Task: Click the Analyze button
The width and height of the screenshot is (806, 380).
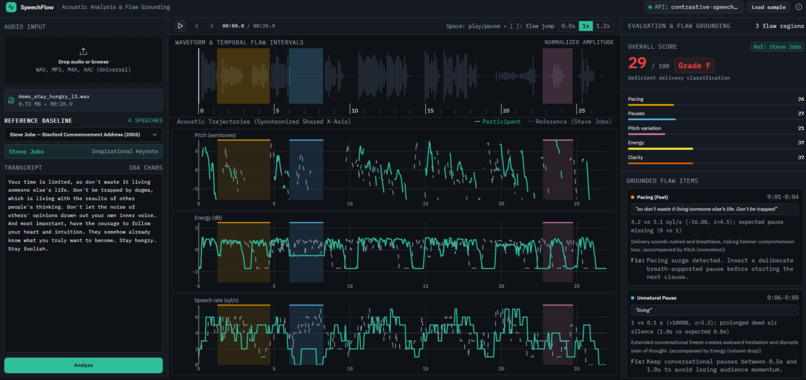Action: tap(83, 365)
